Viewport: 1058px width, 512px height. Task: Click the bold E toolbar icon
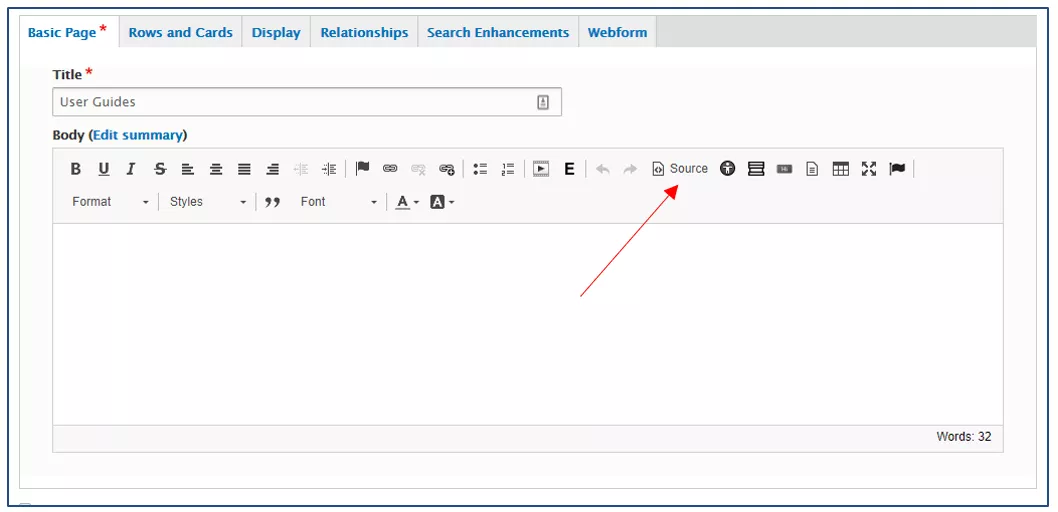[x=569, y=169]
